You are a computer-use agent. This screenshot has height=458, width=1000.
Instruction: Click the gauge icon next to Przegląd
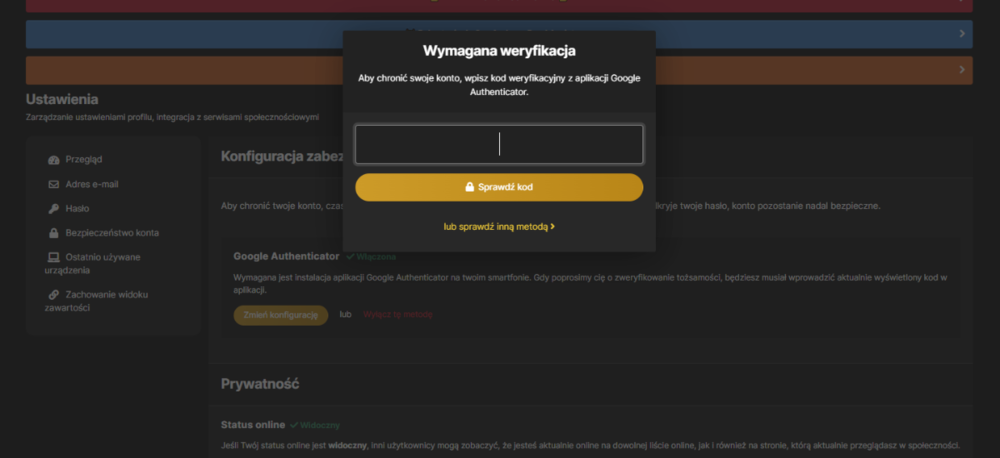(54, 159)
